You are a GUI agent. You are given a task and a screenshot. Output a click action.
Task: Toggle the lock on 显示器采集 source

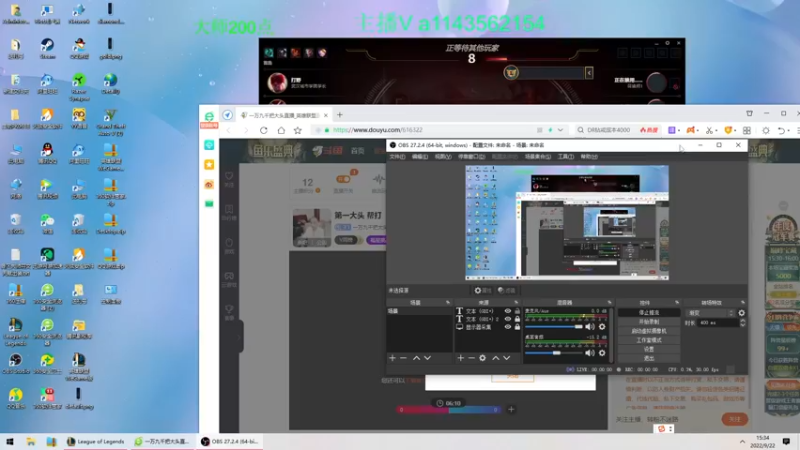(517, 327)
